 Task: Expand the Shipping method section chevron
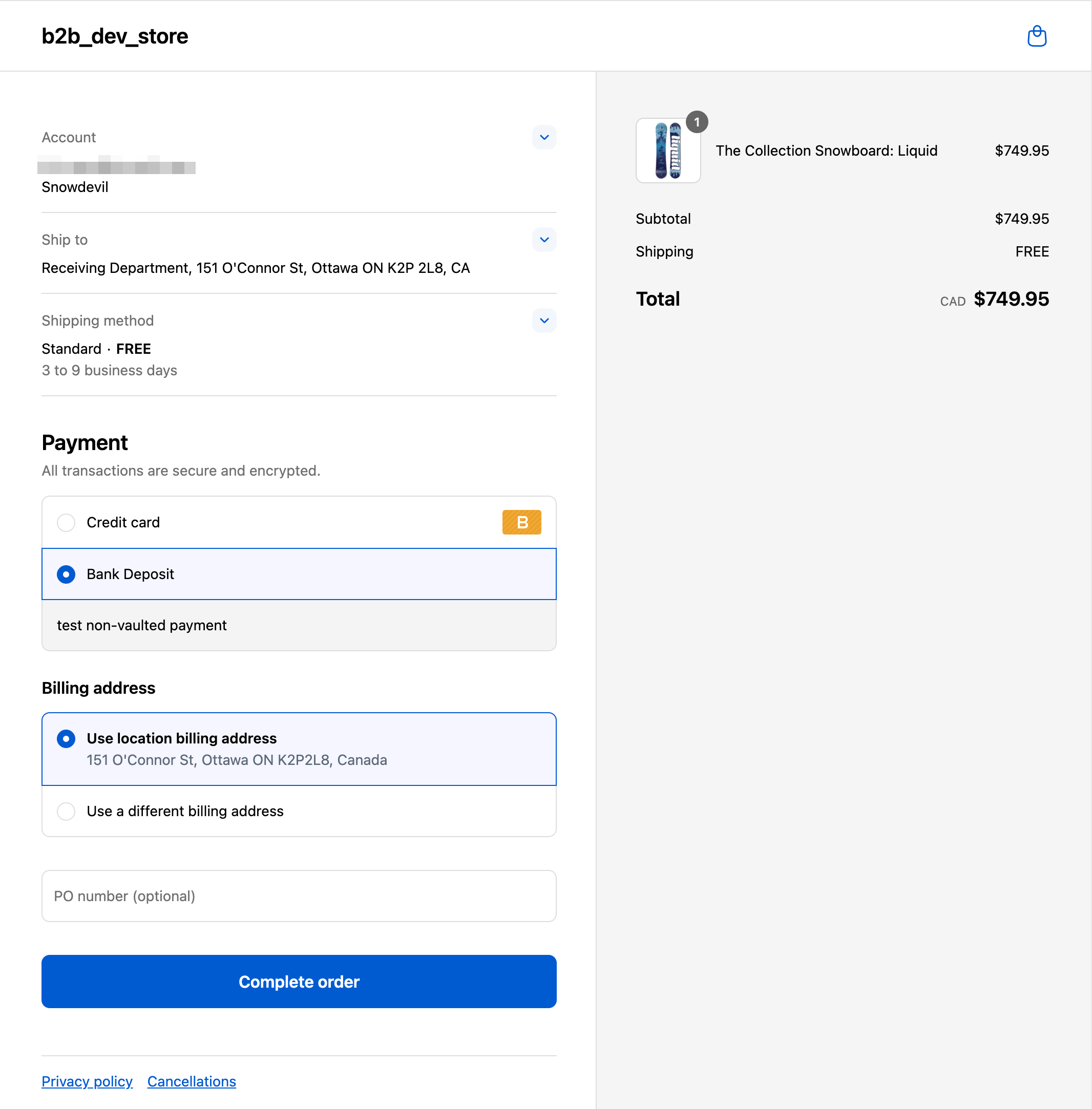544,321
